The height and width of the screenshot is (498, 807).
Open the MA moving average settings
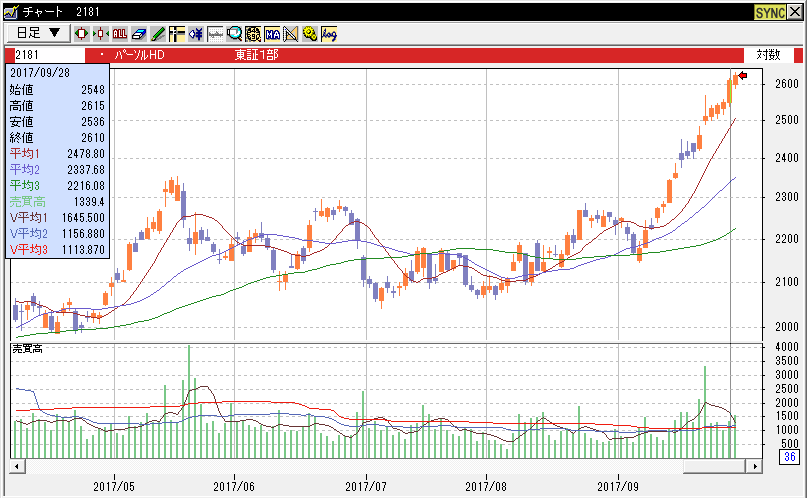point(272,33)
